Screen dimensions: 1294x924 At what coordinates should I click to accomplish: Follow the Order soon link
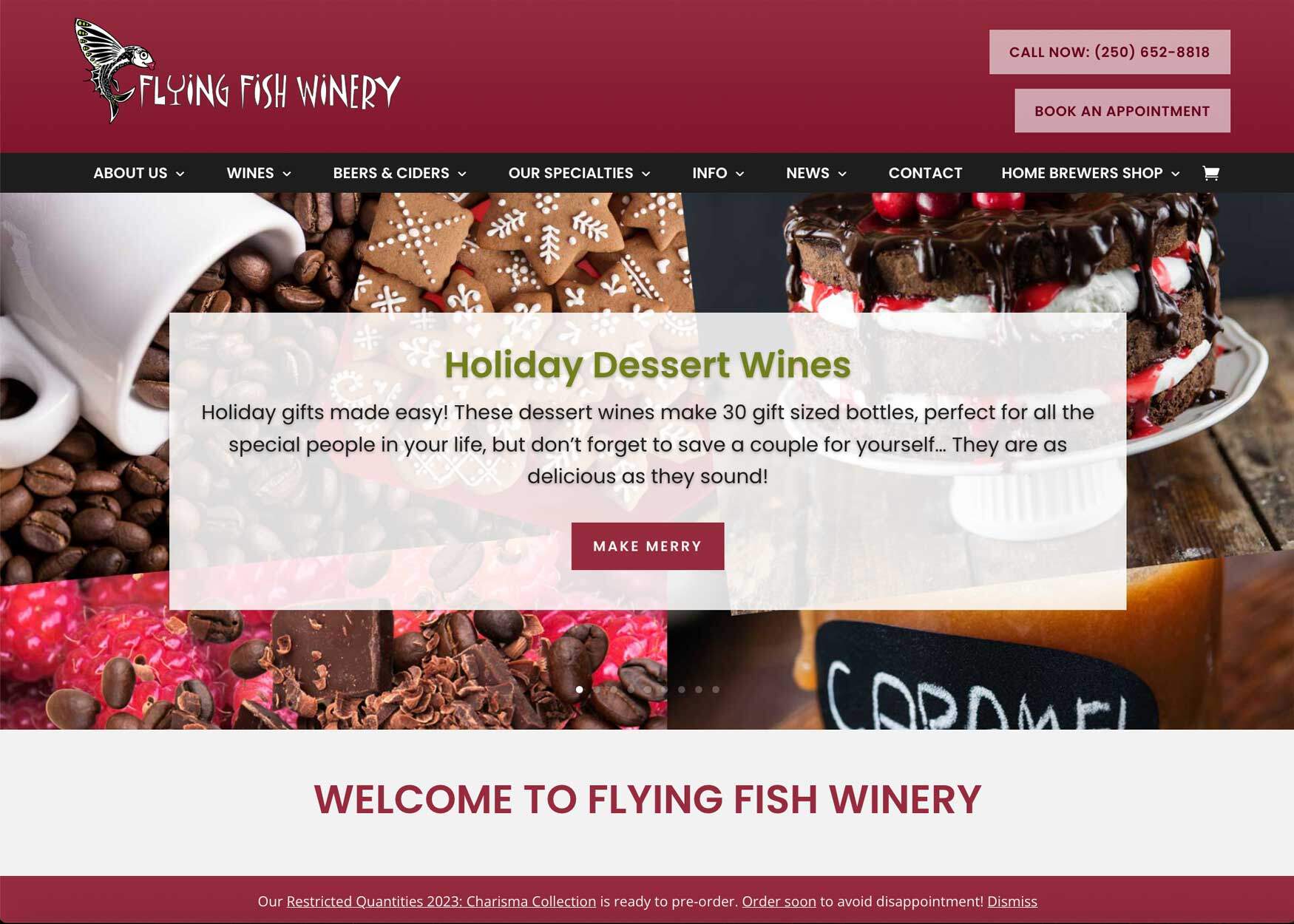pos(779,901)
